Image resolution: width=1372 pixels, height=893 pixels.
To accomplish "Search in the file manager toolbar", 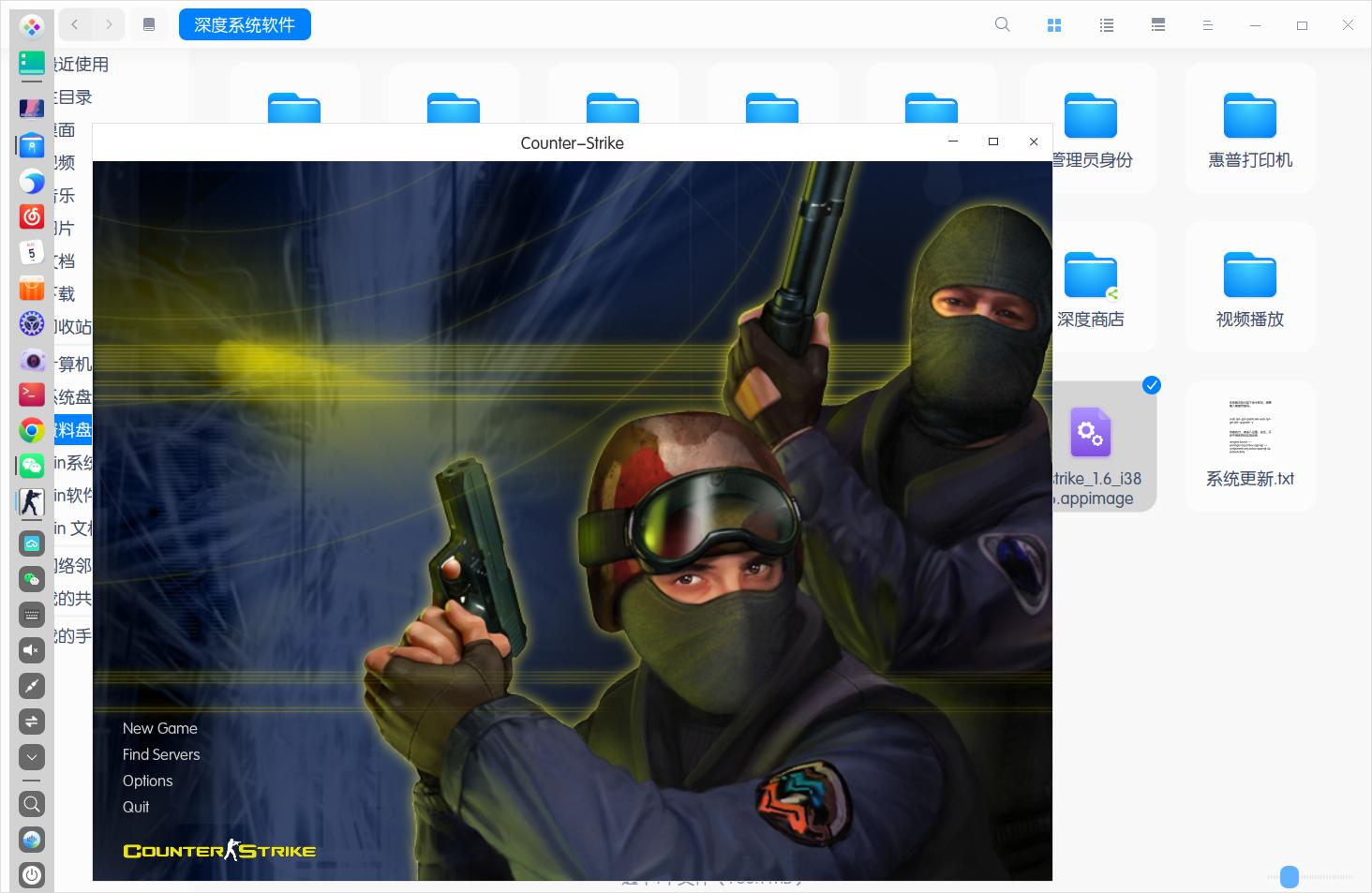I will click(1002, 25).
